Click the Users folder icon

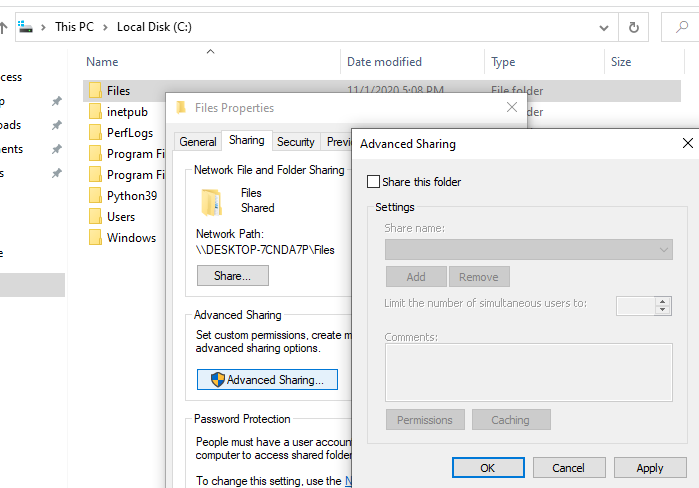coord(95,217)
